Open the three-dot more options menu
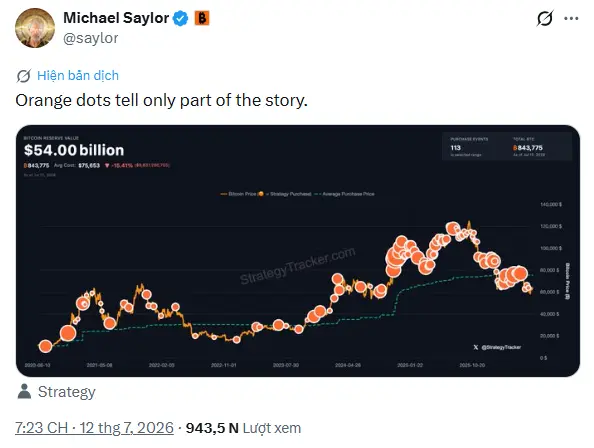Screen dimensions: 594x448 571,19
